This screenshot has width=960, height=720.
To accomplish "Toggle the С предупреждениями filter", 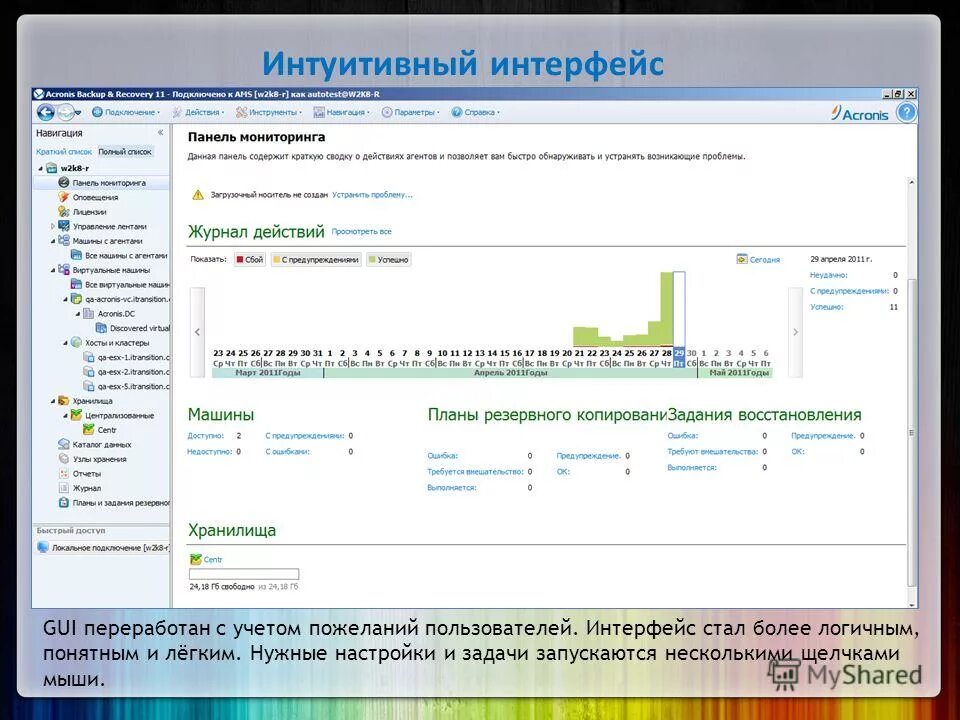I will pyautogui.click(x=315, y=258).
